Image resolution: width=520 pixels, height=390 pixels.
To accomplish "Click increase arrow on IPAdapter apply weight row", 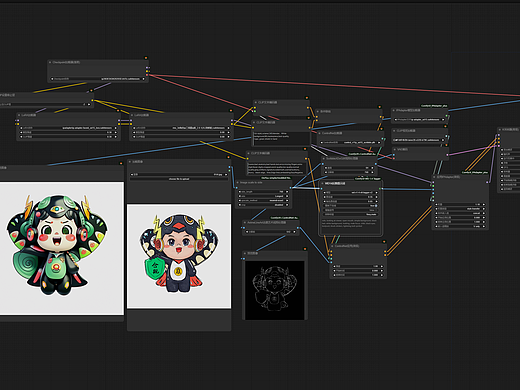I will click(483, 204).
